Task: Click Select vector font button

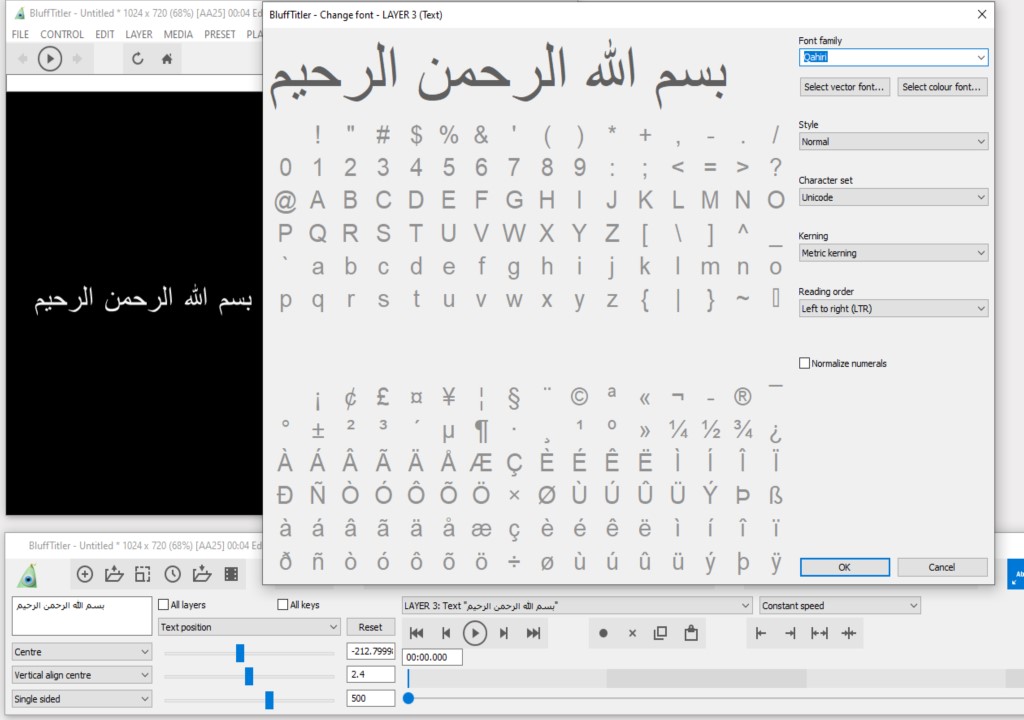Action: 844,87
